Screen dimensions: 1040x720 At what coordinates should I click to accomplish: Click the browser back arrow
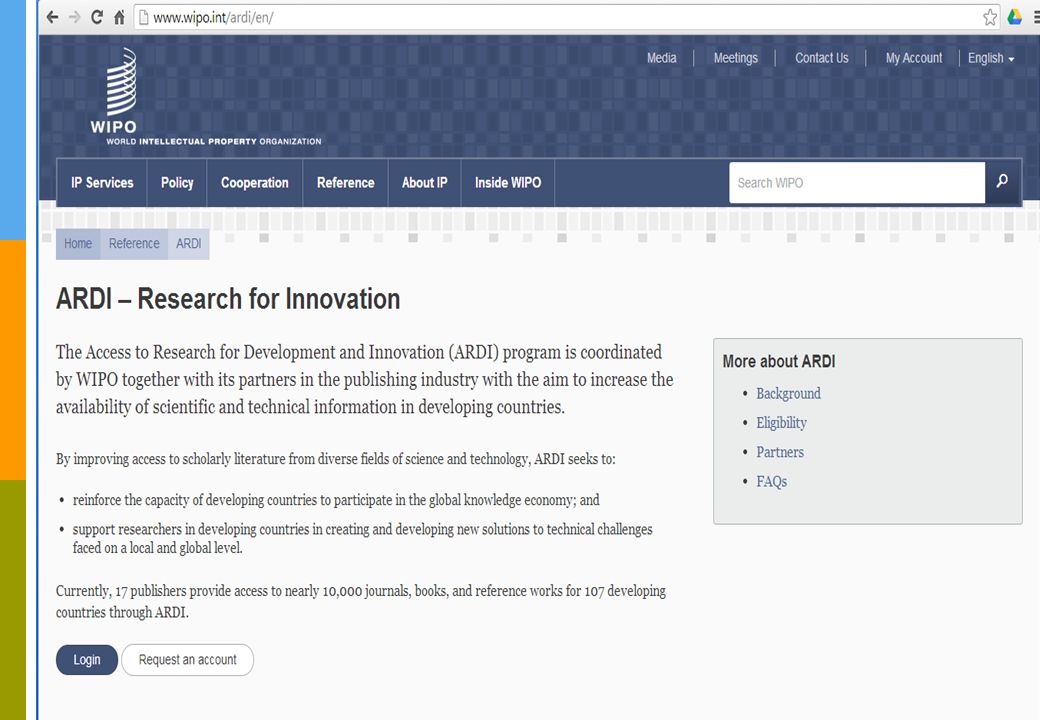52,17
